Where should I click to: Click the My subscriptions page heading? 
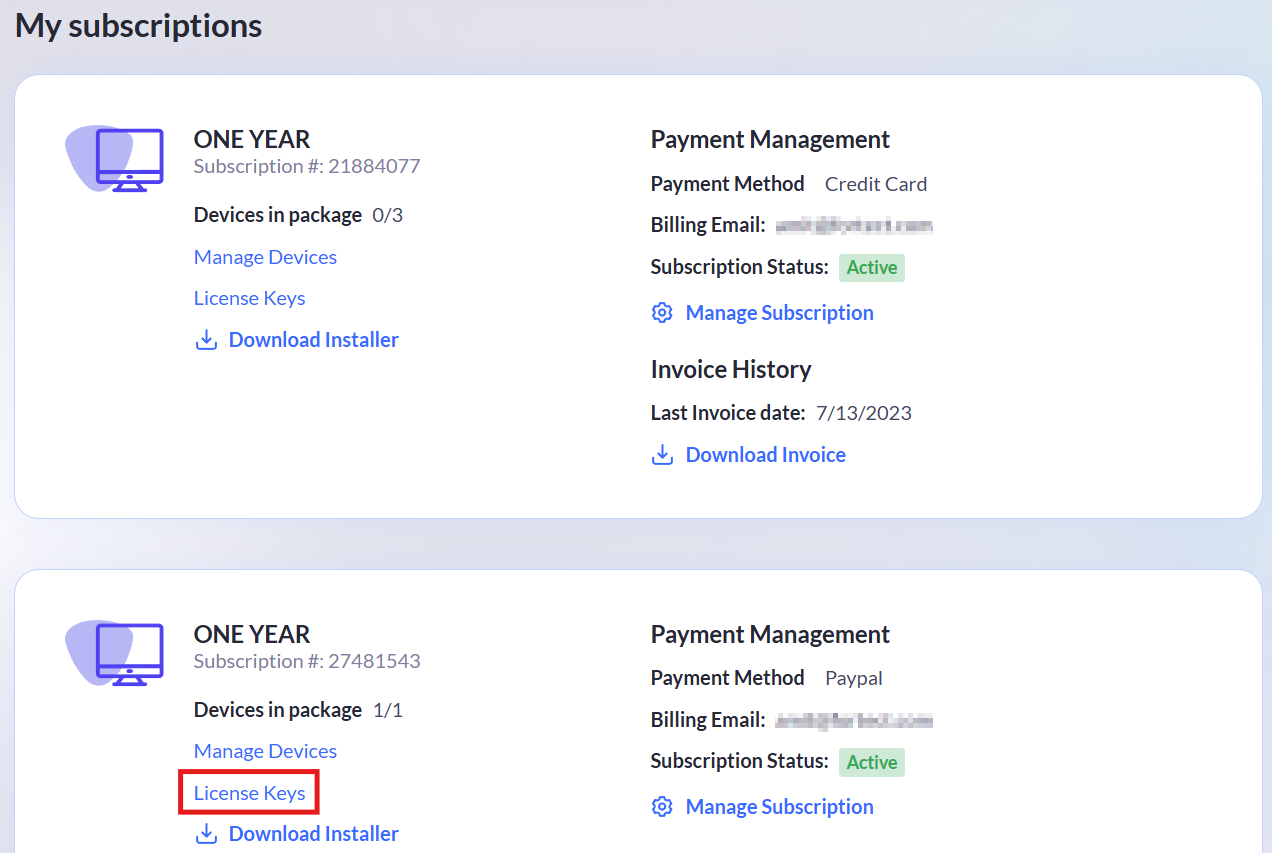coord(137,25)
